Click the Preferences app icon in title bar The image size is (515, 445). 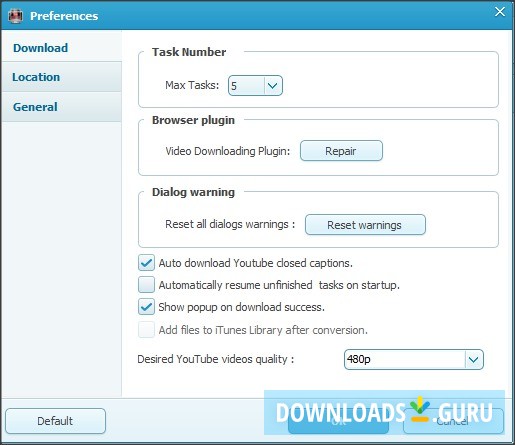click(15, 16)
